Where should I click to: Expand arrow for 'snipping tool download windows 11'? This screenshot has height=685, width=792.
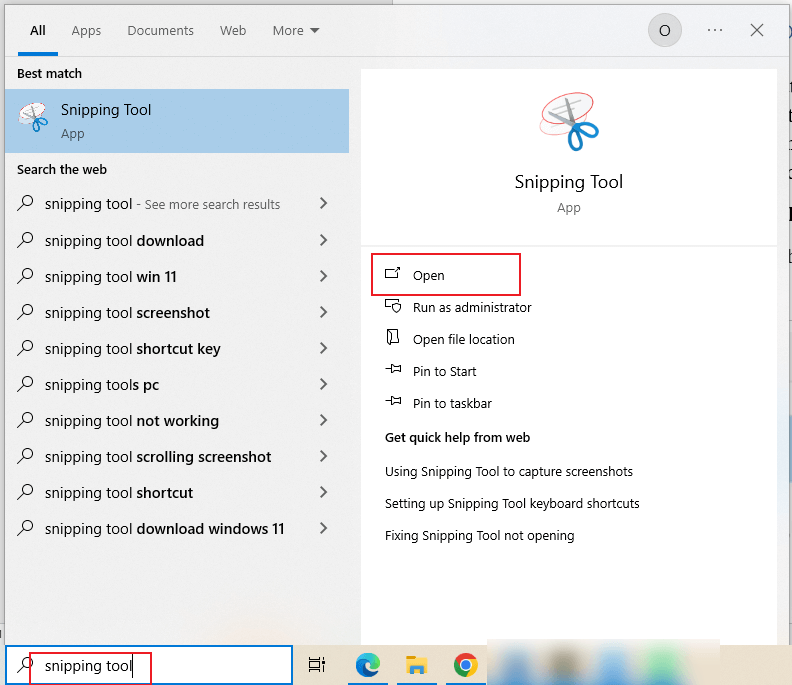tap(324, 528)
